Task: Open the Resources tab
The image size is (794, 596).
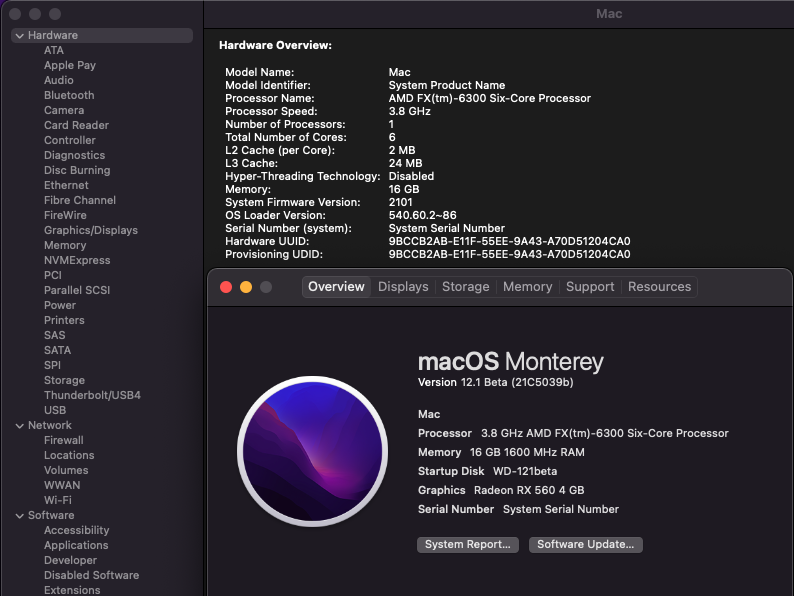Action: [x=659, y=287]
